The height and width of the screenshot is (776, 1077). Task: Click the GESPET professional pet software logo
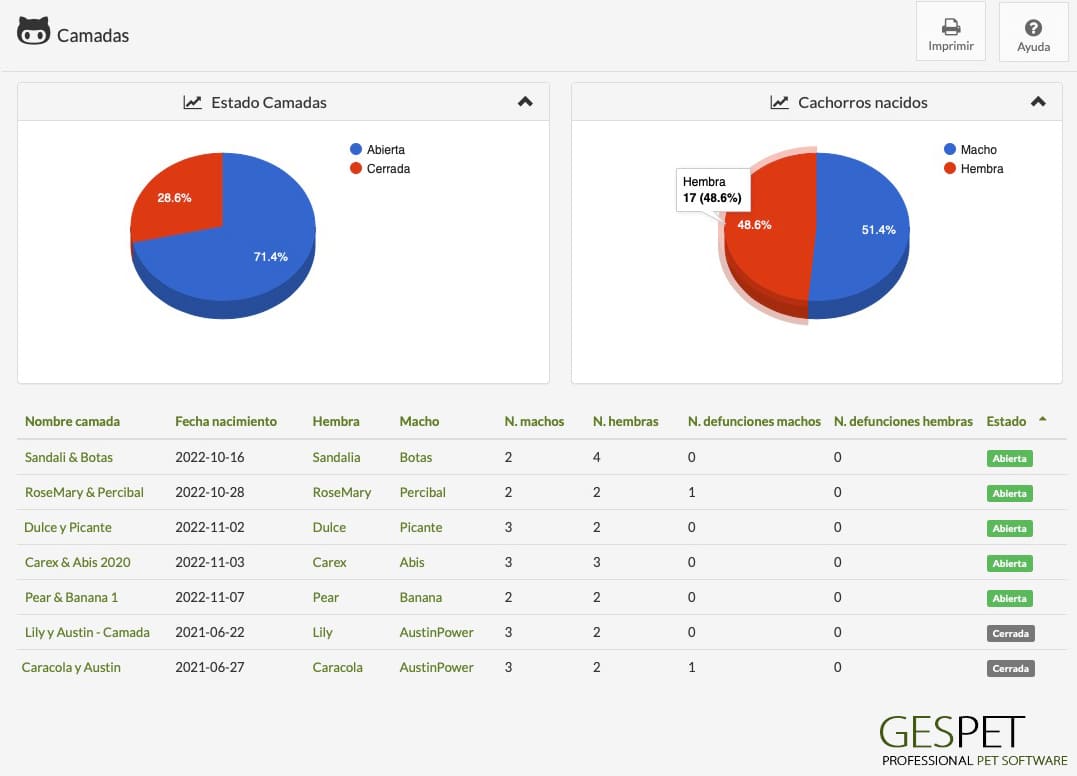[974, 741]
